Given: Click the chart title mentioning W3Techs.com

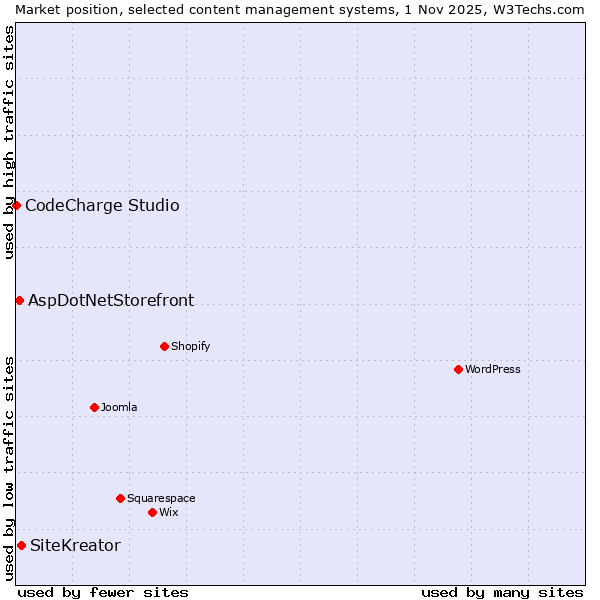Looking at the screenshot, I should point(300,9).
